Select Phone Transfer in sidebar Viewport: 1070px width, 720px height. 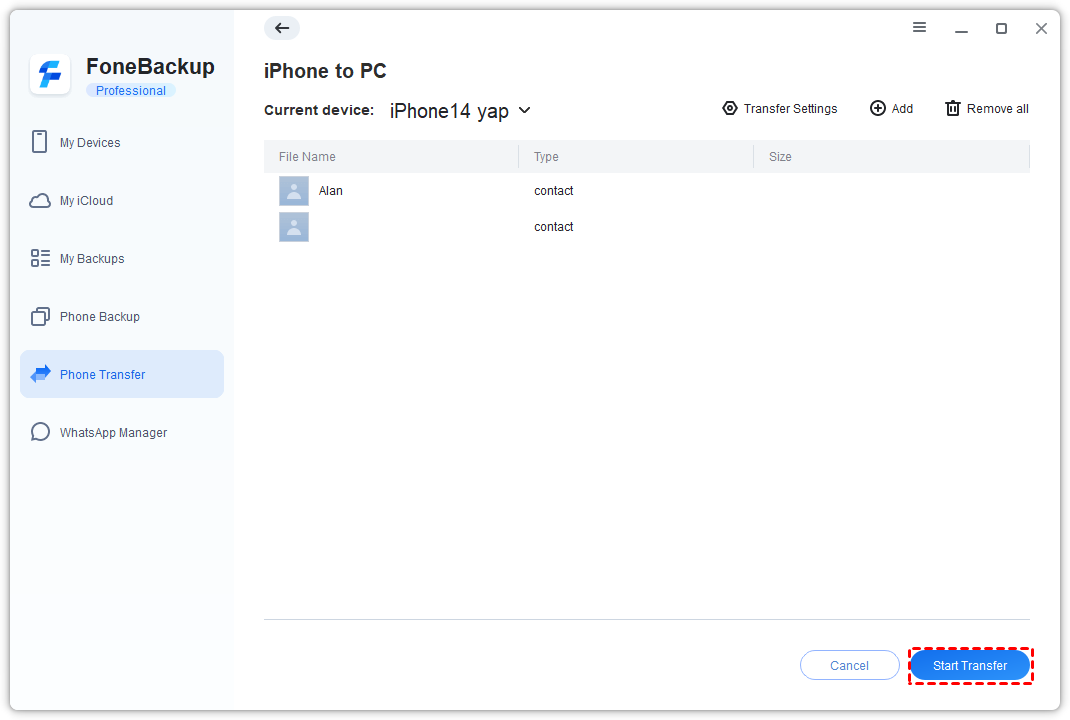pyautogui.click(x=121, y=374)
